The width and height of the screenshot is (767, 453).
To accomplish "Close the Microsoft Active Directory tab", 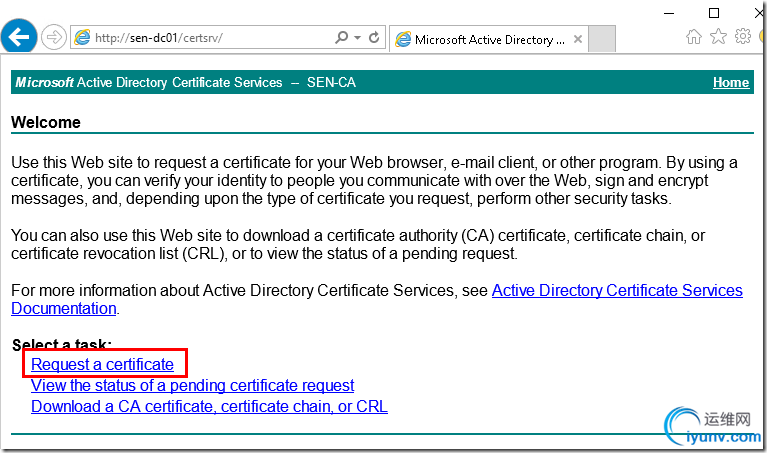I will point(578,39).
